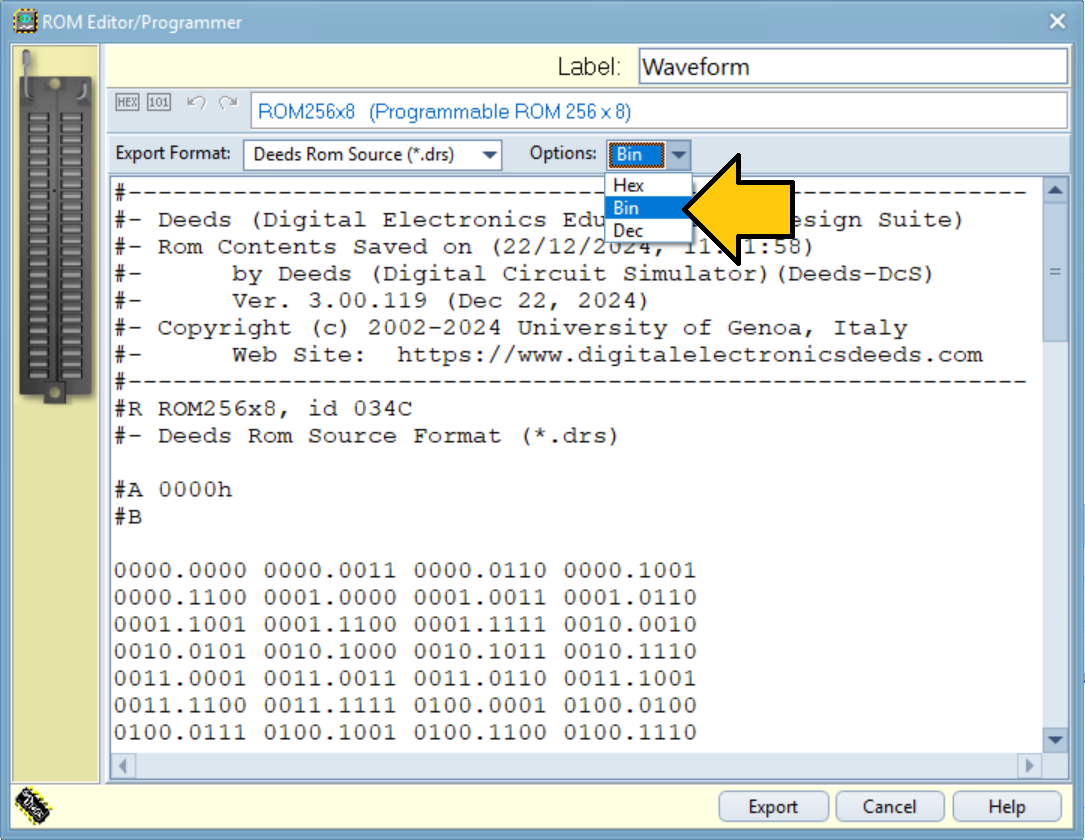Screen dimensions: 1085x840
Task: Click the Cancel button
Action: [x=890, y=806]
